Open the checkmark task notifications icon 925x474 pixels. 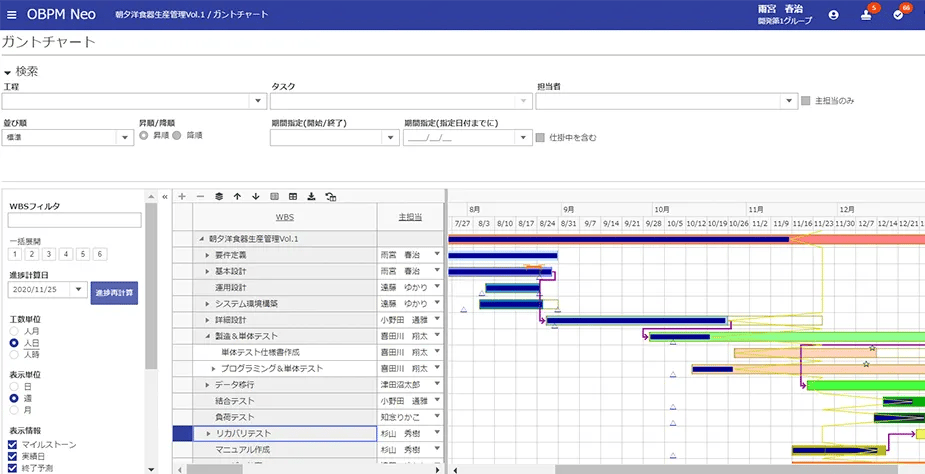coord(898,15)
